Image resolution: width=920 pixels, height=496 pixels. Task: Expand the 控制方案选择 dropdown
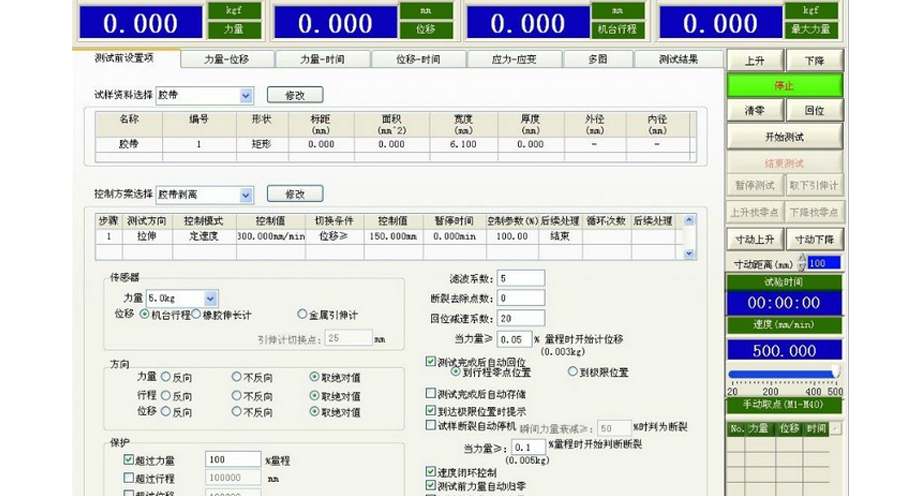pyautogui.click(x=246, y=194)
